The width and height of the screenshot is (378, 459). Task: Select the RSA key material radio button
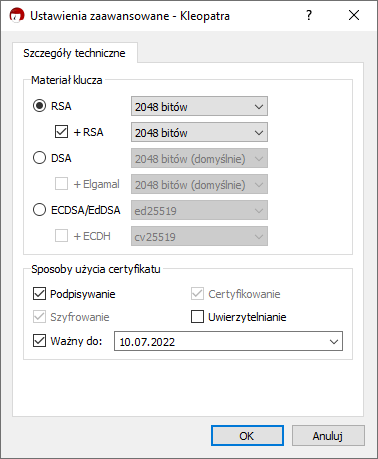coord(39,106)
